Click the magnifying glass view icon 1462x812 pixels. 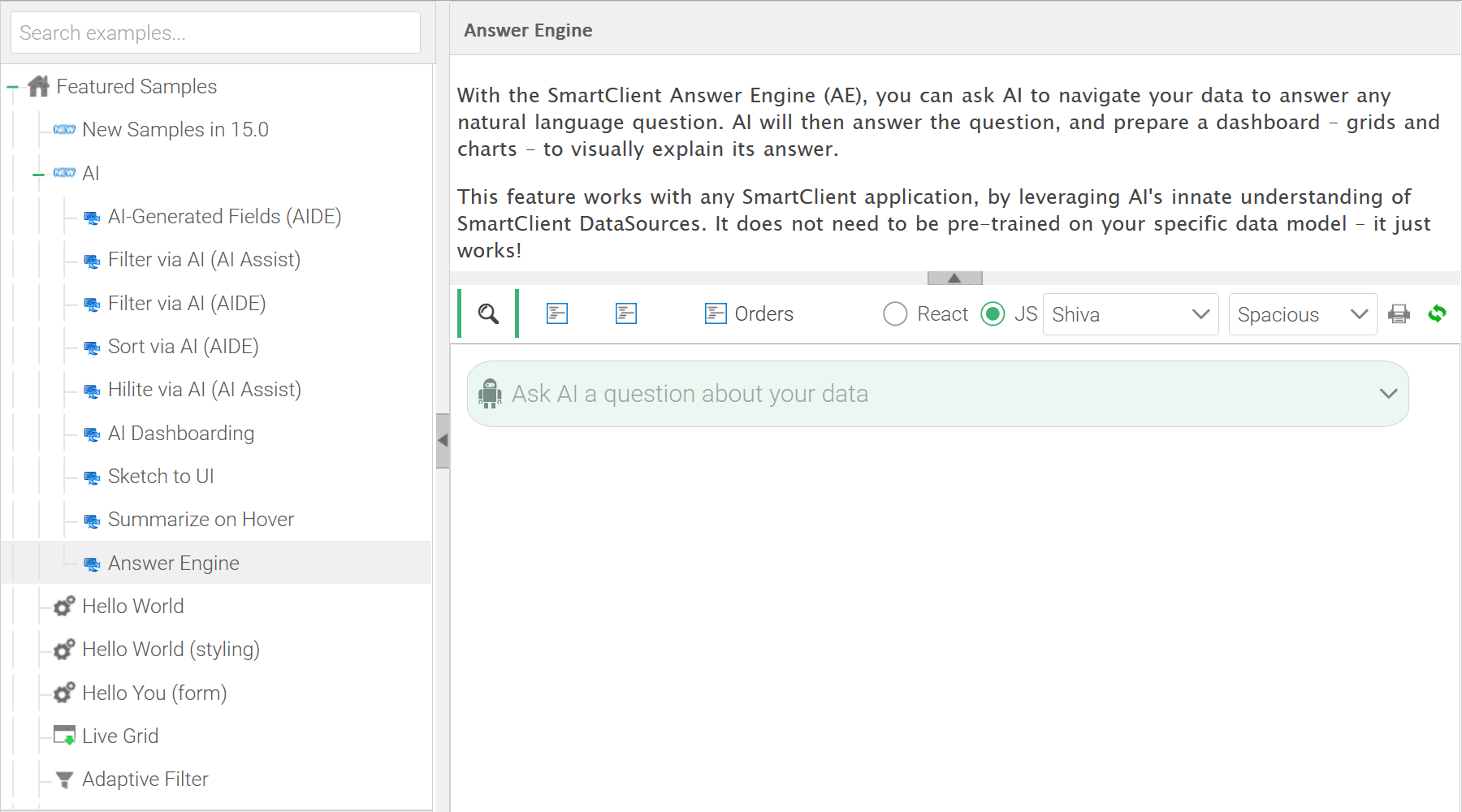coord(488,313)
